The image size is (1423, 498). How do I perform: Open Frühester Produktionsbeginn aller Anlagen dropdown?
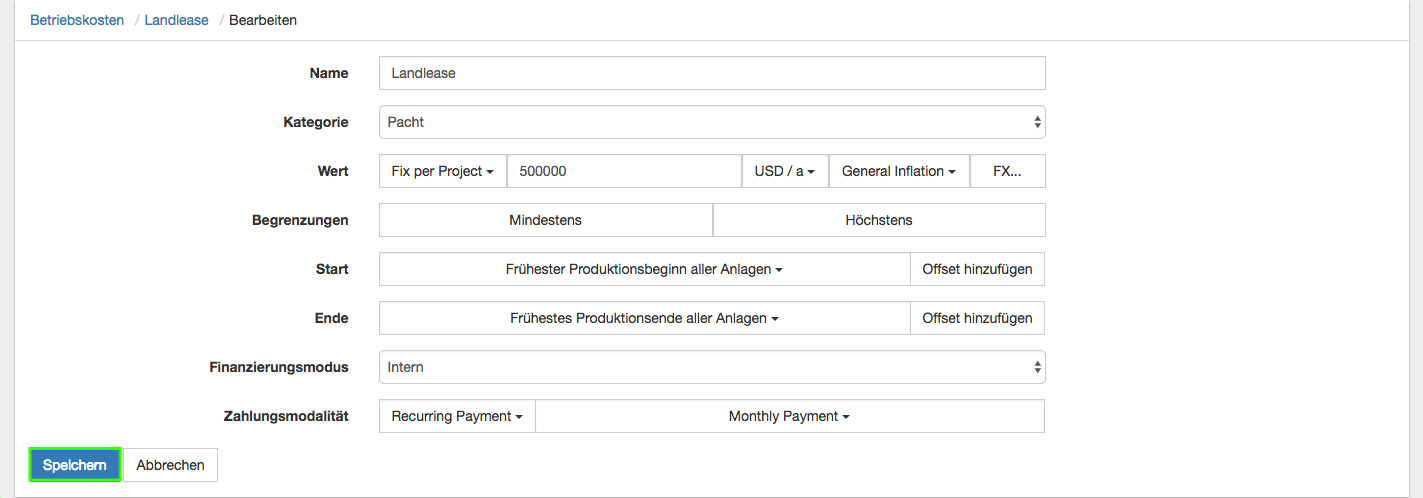click(644, 269)
